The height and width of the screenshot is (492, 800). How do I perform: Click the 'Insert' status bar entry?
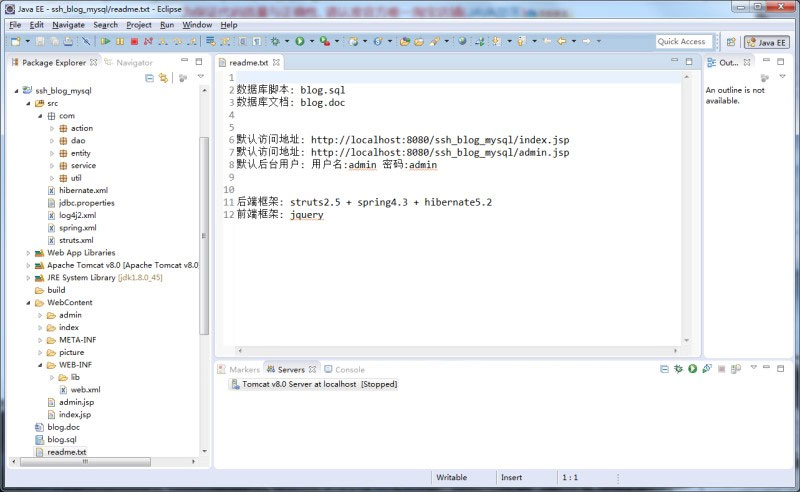pyautogui.click(x=511, y=478)
